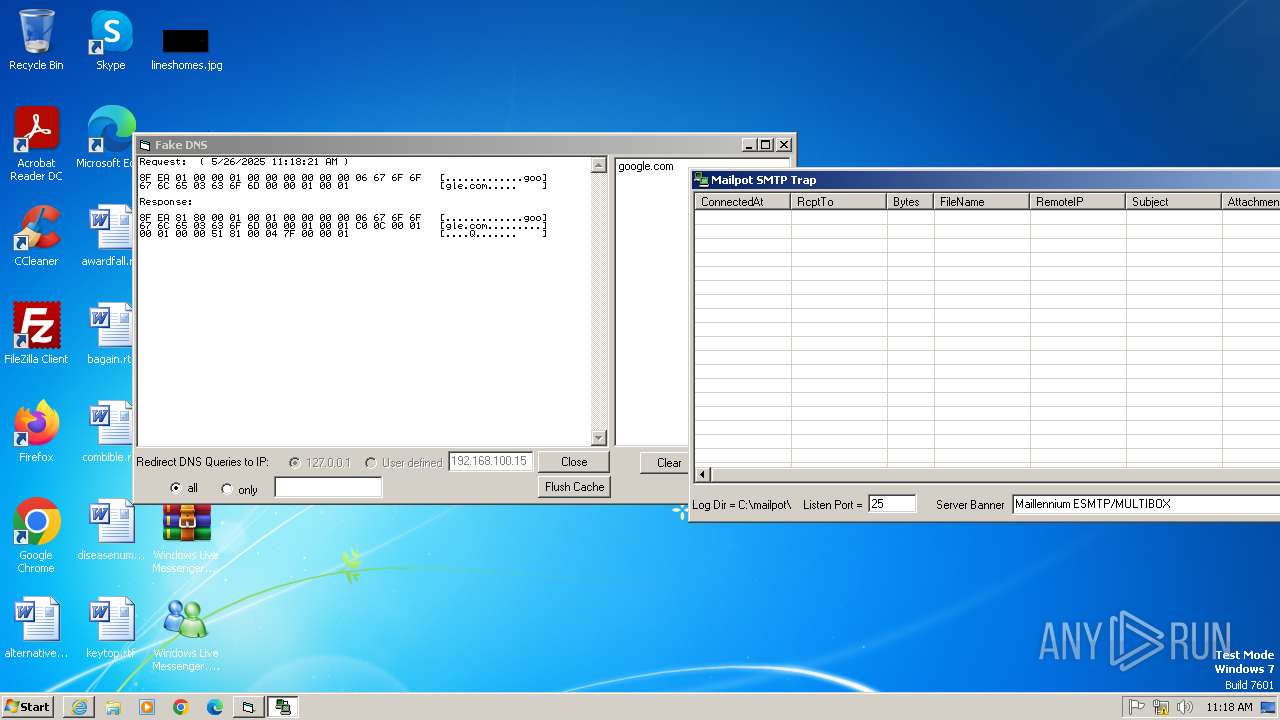
Task: Click the Clear button in Fake DNS
Action: coord(665,462)
